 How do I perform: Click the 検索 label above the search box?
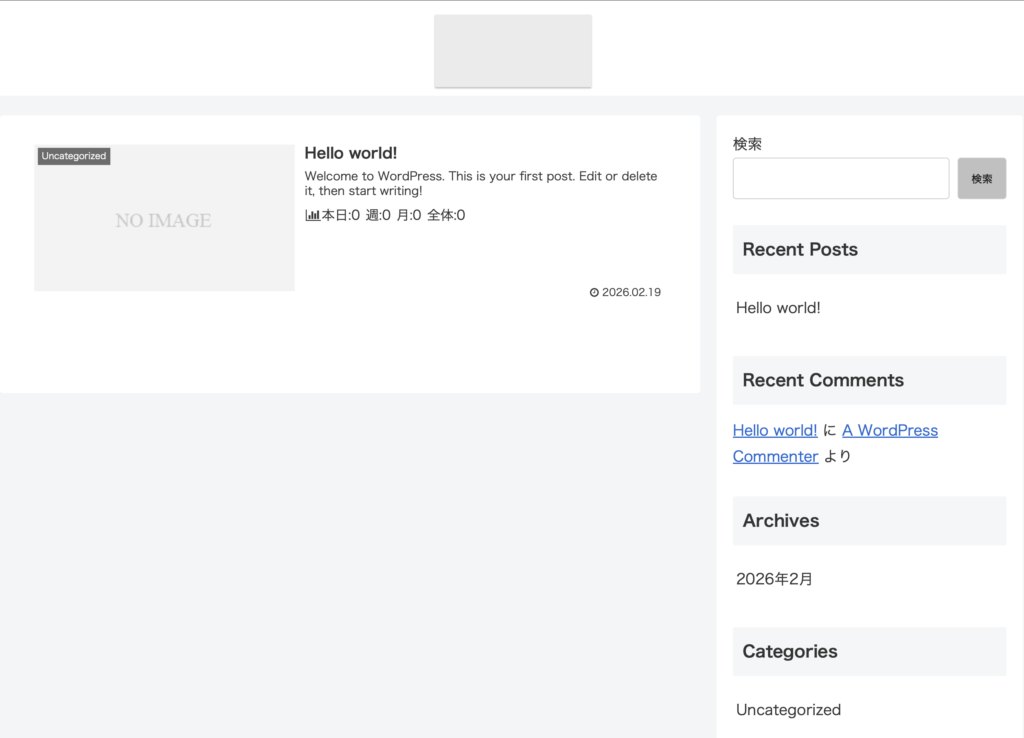tap(747, 144)
